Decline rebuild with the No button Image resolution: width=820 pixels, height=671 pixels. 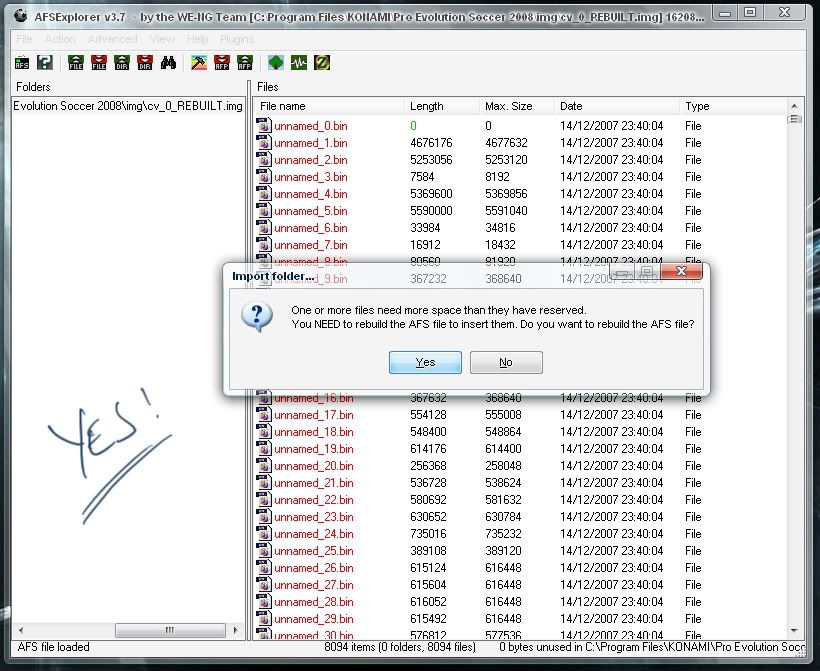point(506,362)
